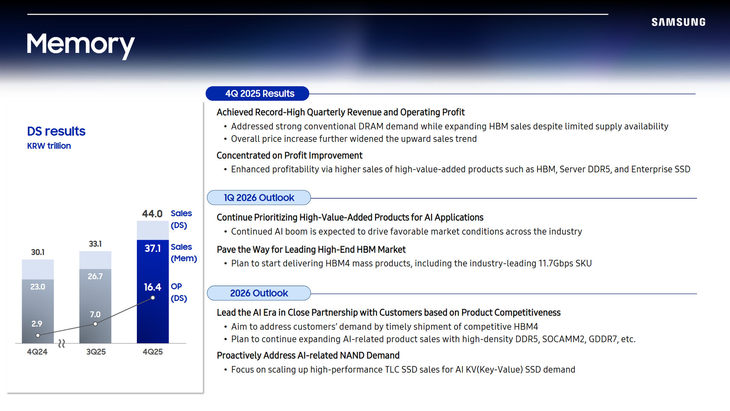The image size is (730, 411).
Task: Click the 16.4 operating profit data point
Action: (x=150, y=289)
